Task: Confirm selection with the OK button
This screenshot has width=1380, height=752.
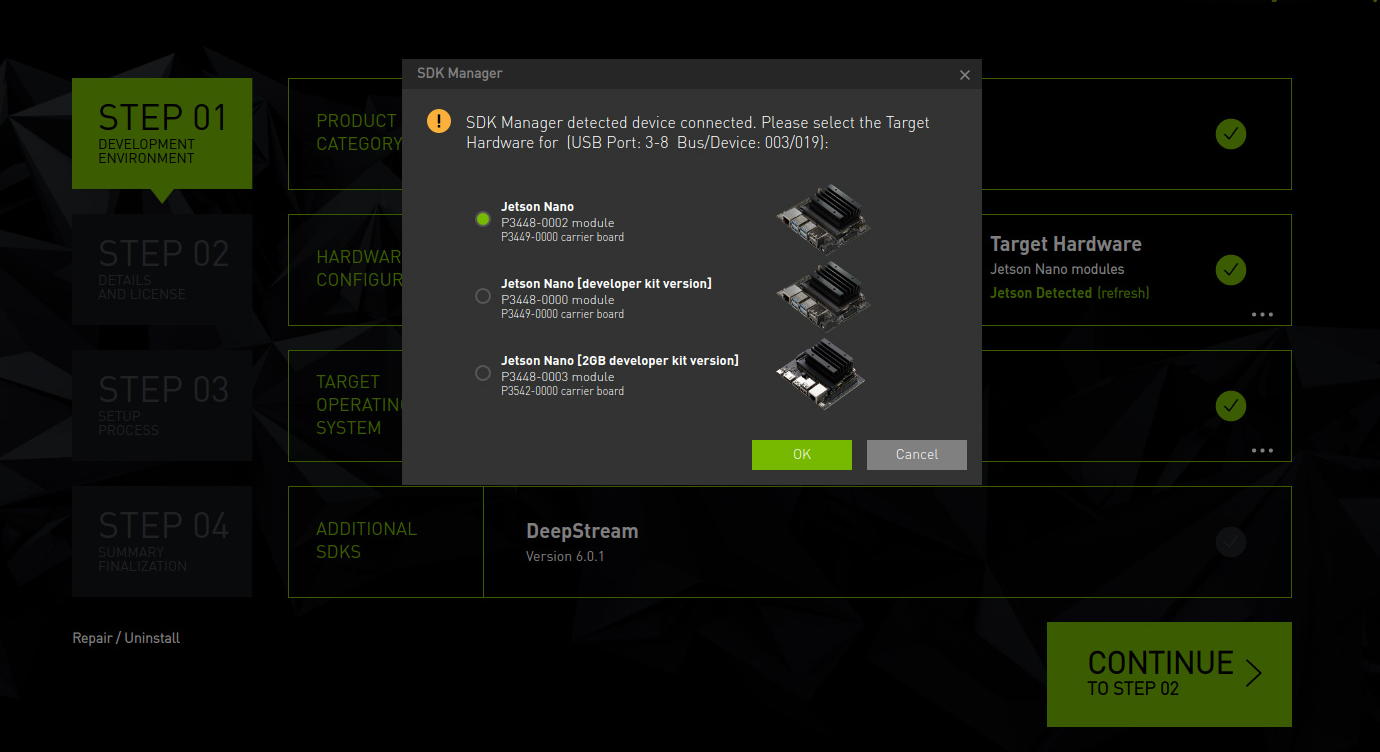Action: 802,454
